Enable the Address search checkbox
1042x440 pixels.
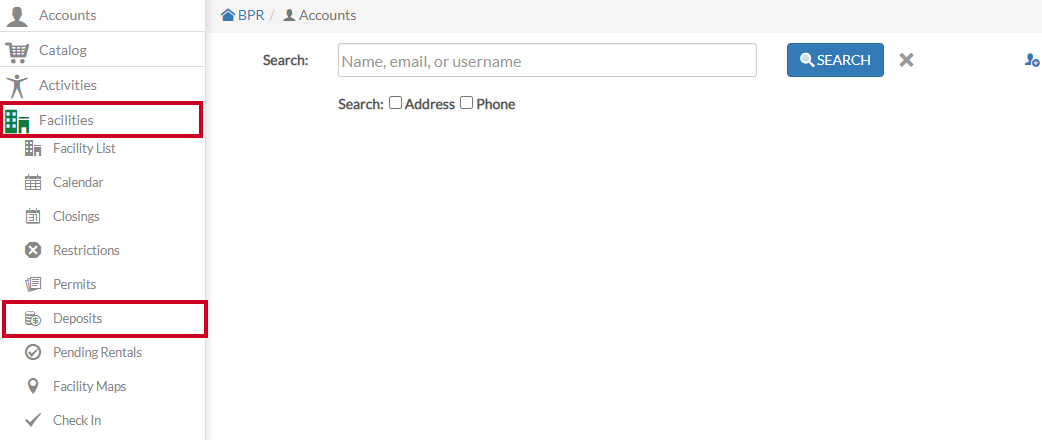coord(395,103)
